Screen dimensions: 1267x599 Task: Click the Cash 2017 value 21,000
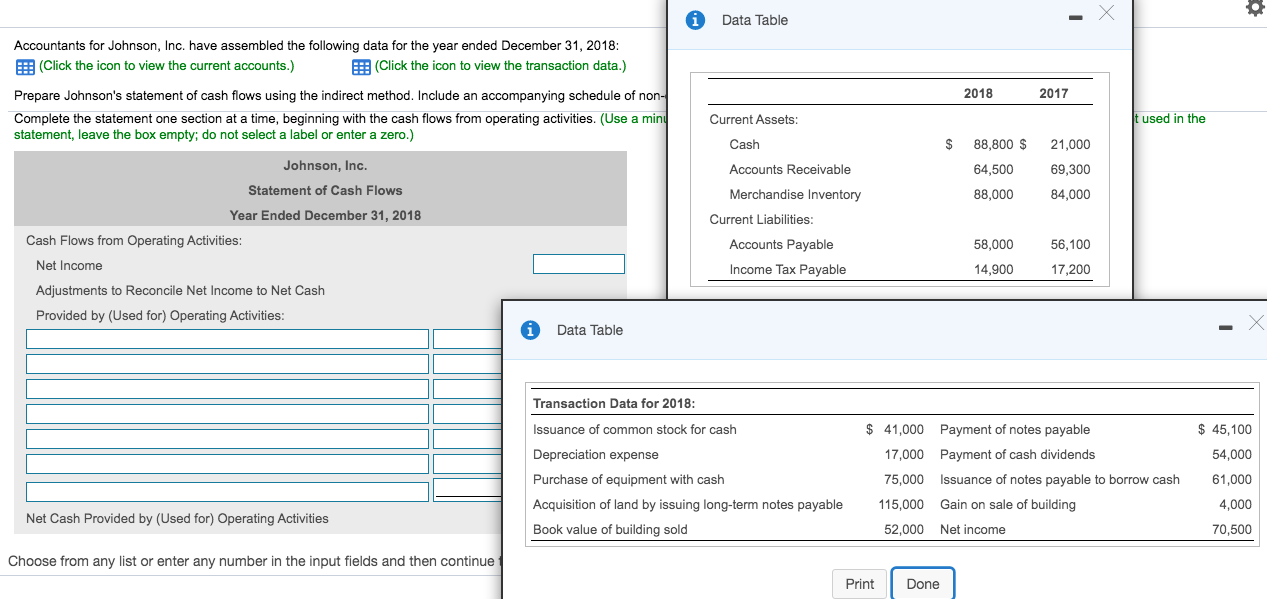click(x=1071, y=145)
